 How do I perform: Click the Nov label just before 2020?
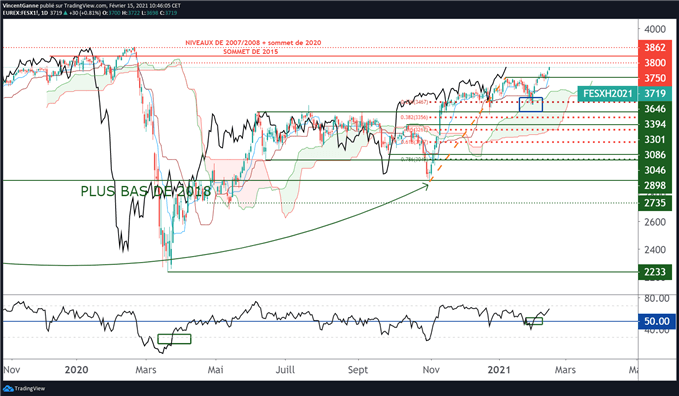coord(12,370)
